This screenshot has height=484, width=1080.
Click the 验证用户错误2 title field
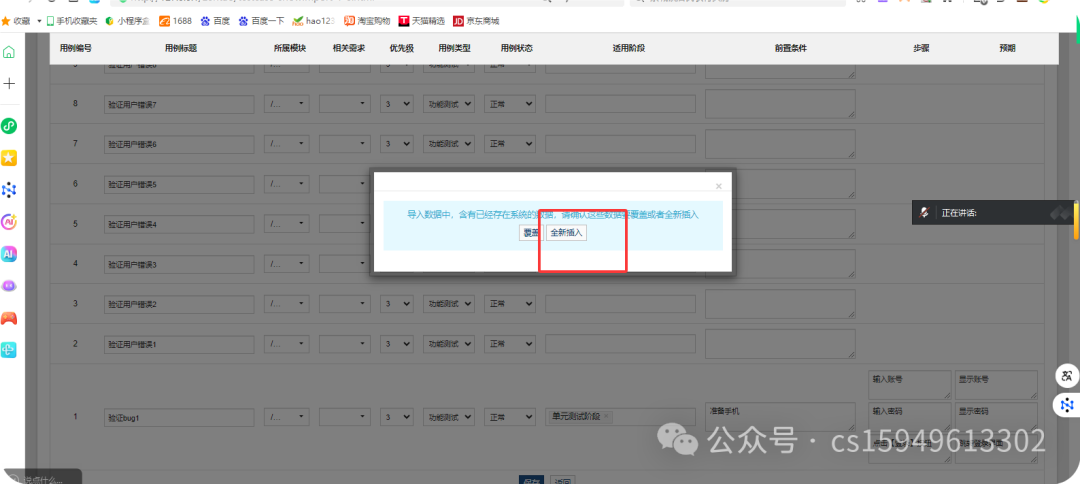coord(178,304)
